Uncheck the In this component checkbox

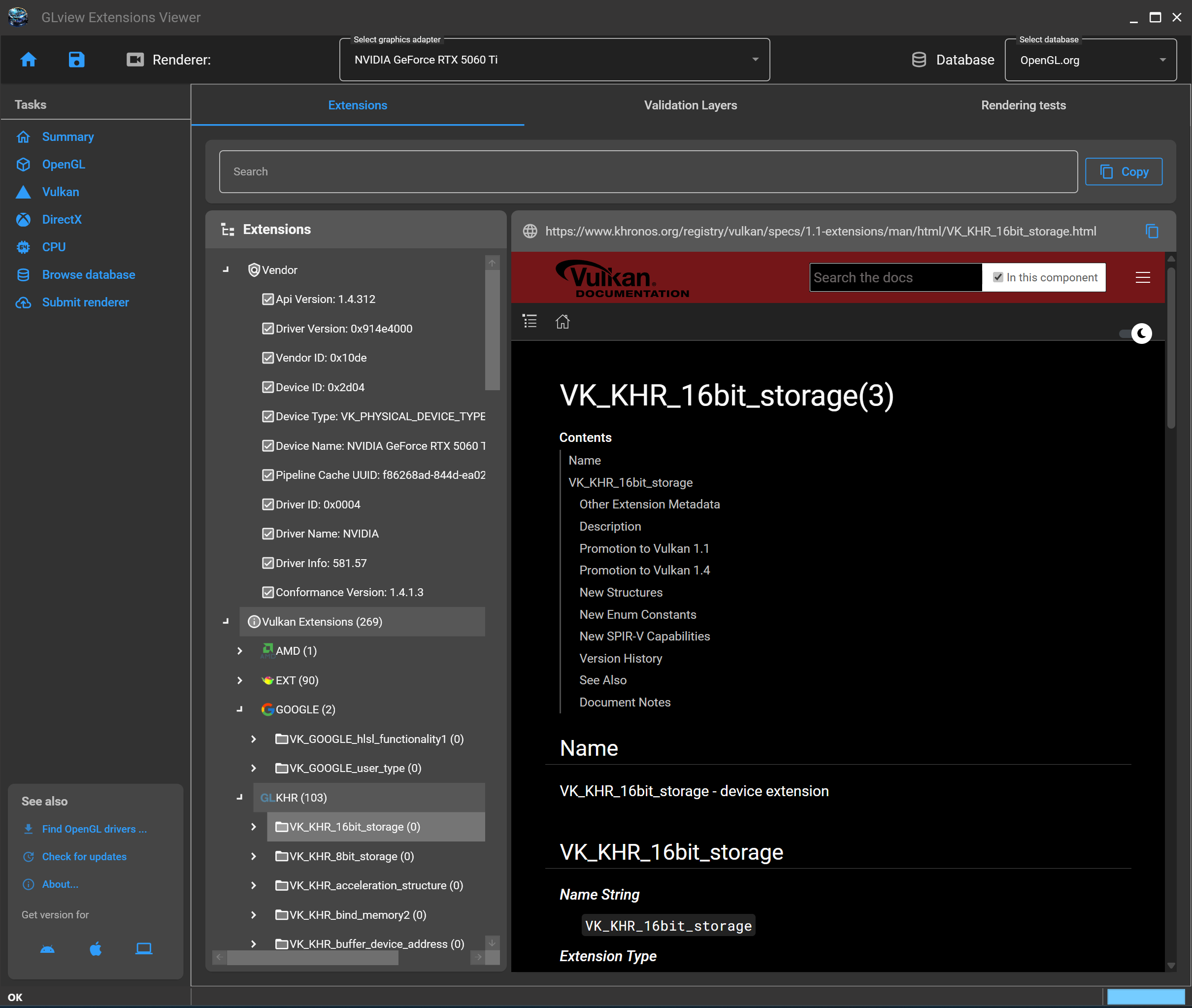[x=997, y=277]
